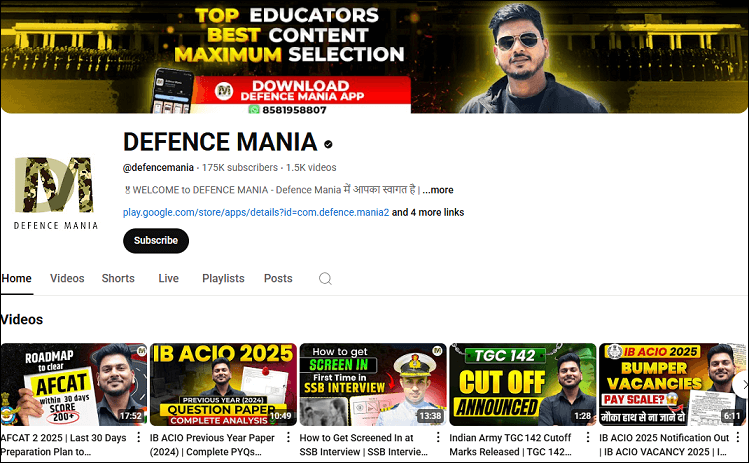Image resolution: width=749 pixels, height=463 pixels.
Task: Subscribe to the Defence Mania channel
Action: pos(156,241)
